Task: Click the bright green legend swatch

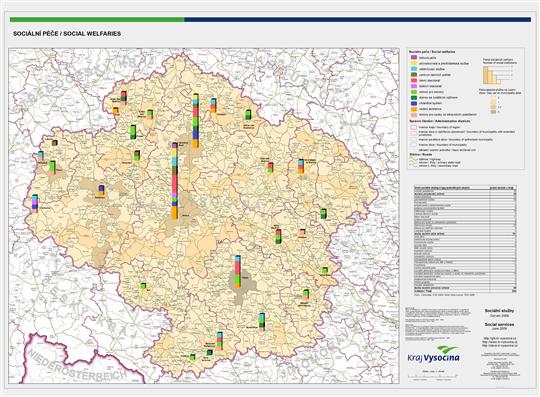Action: 414,92
